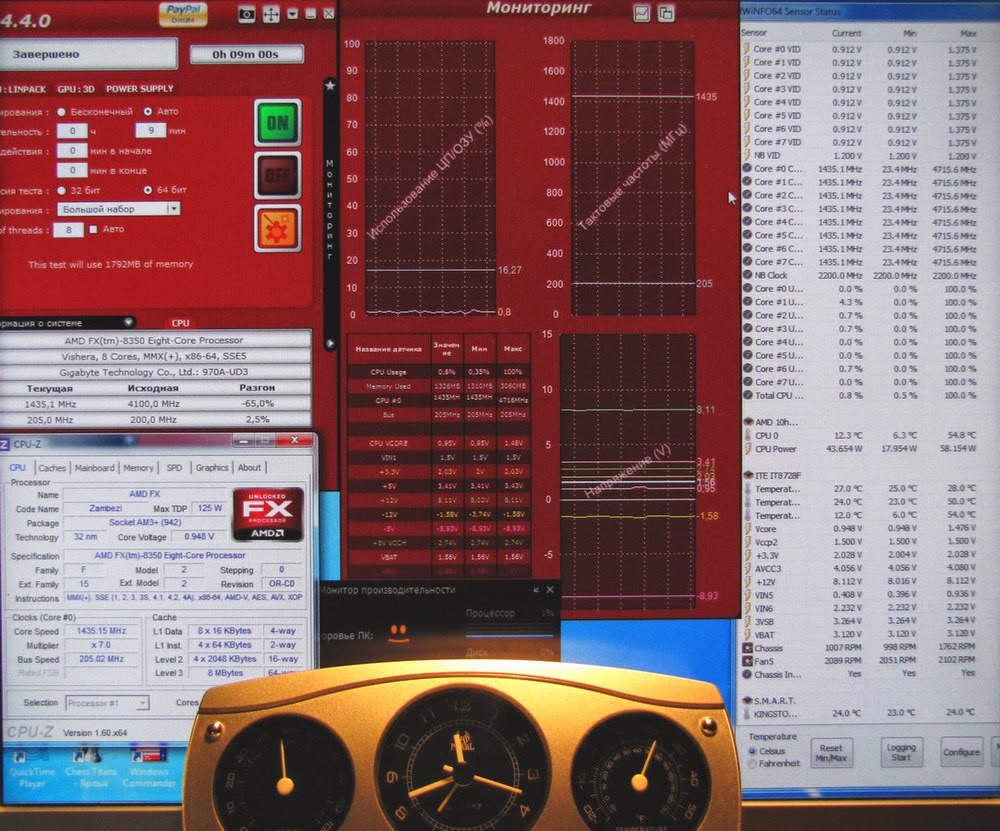The width and height of the screenshot is (1000, 831).
Task: Click the Logging Start button in HWiNFO
Action: pyautogui.click(x=901, y=753)
